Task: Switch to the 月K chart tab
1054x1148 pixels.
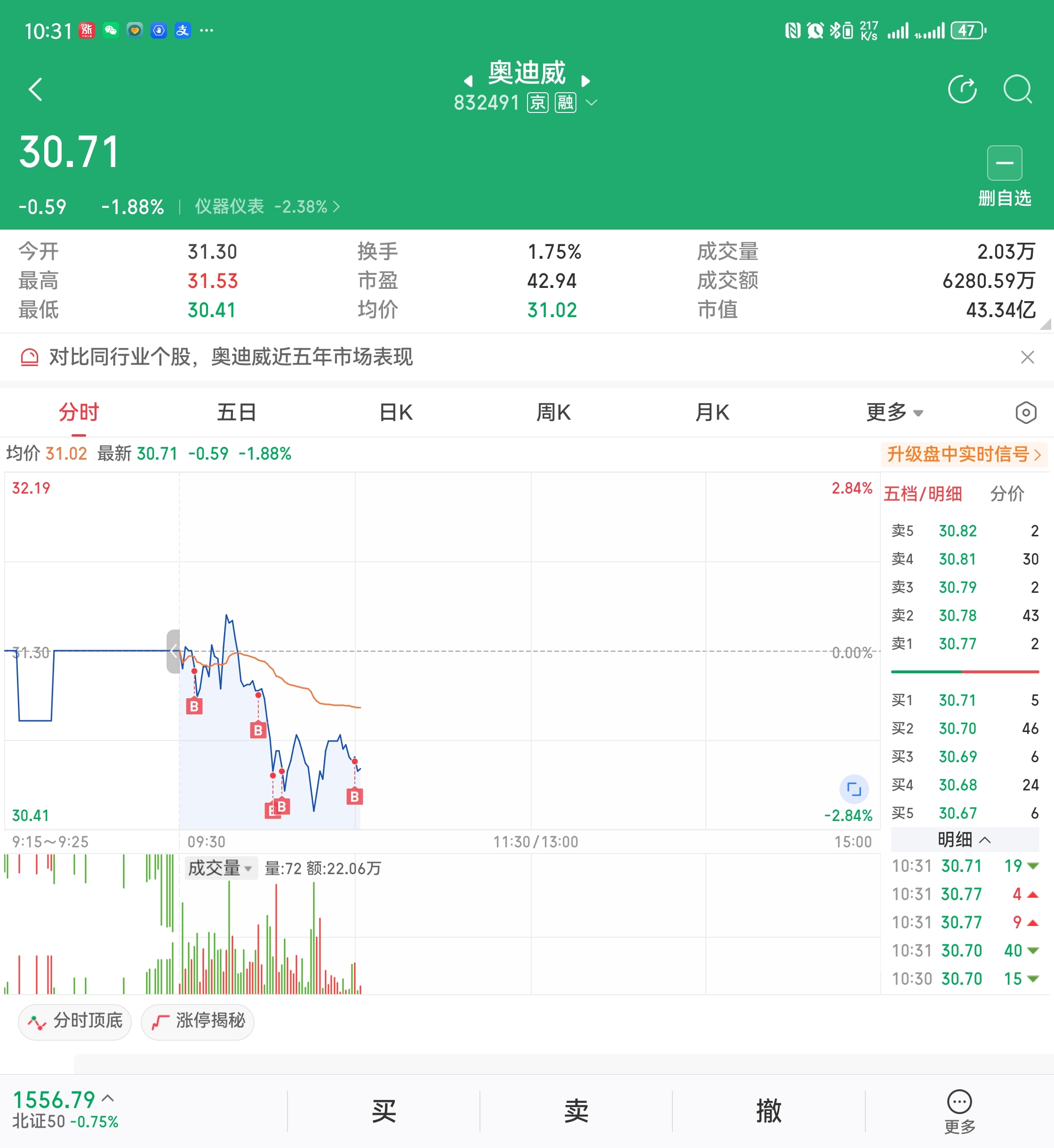Action: click(712, 412)
